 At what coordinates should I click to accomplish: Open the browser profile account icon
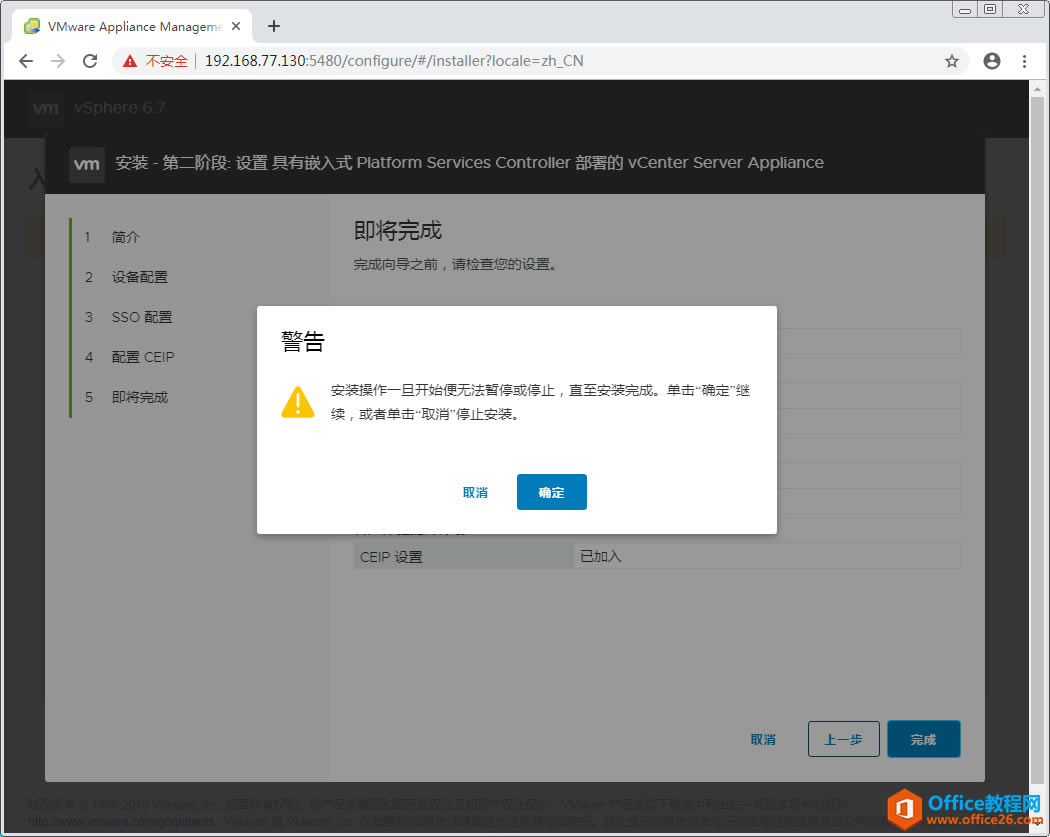click(x=992, y=61)
